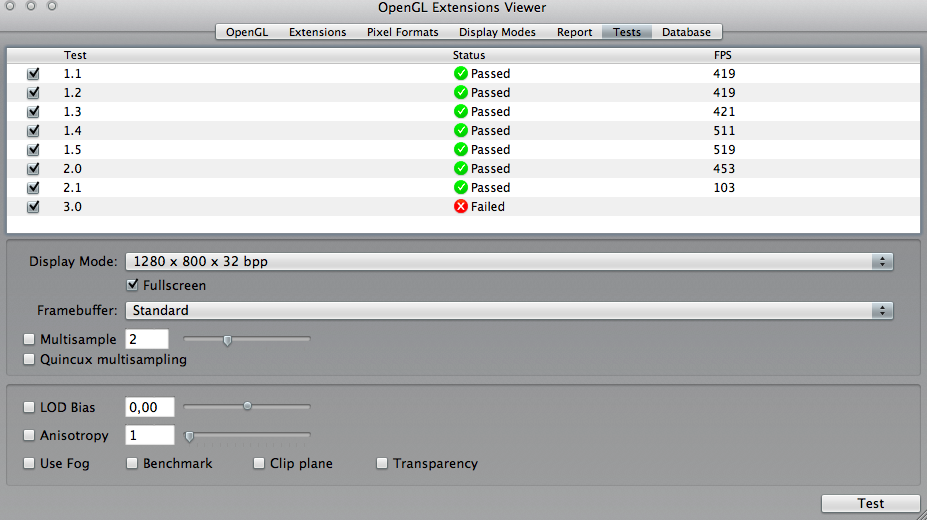Switch to the Extensions tab

pyautogui.click(x=317, y=32)
